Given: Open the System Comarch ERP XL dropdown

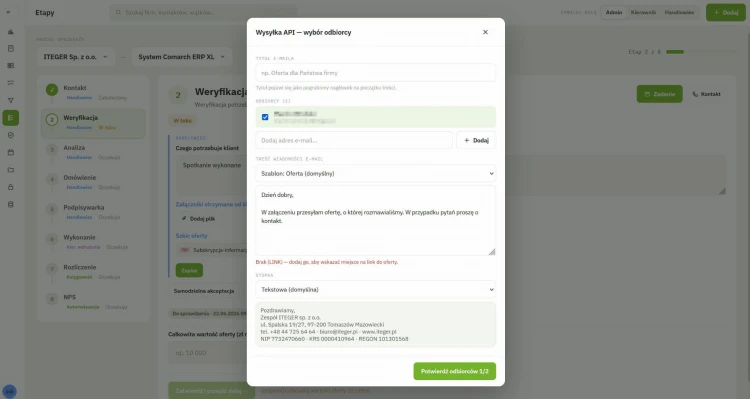Looking at the screenshot, I should click(182, 57).
